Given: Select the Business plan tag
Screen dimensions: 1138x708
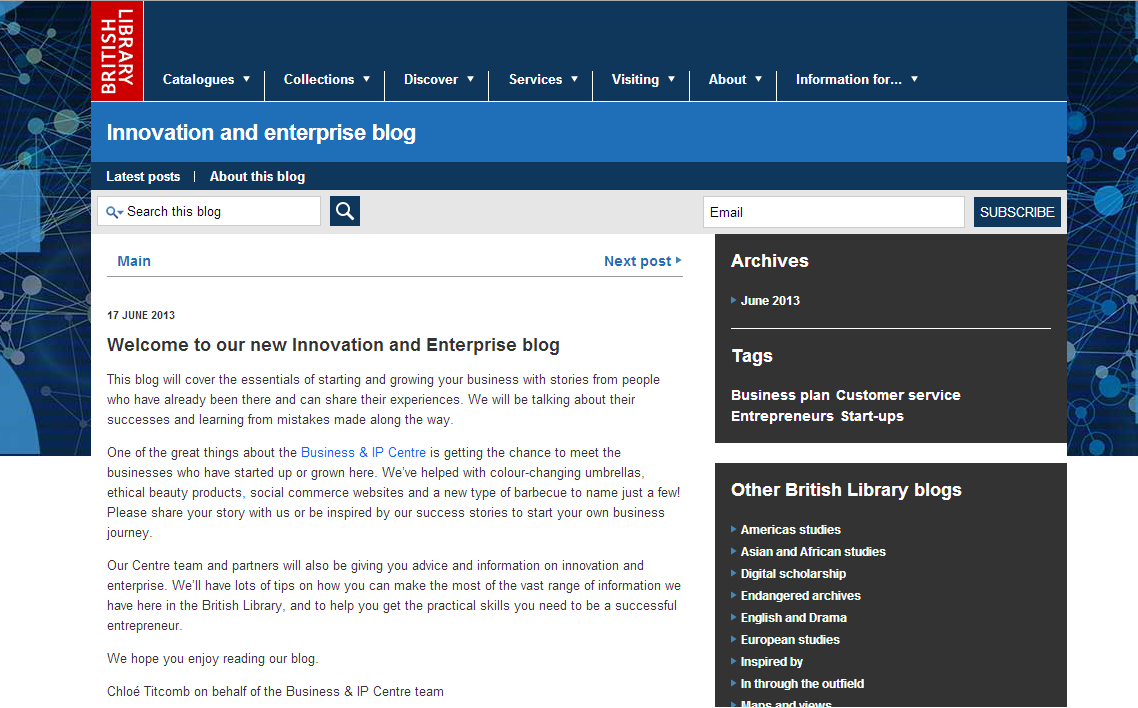Looking at the screenshot, I should 780,395.
